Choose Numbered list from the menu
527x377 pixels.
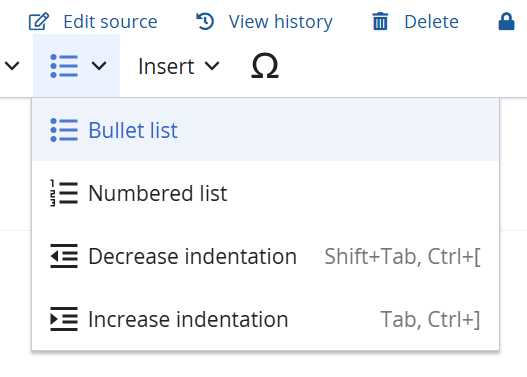coord(266,193)
